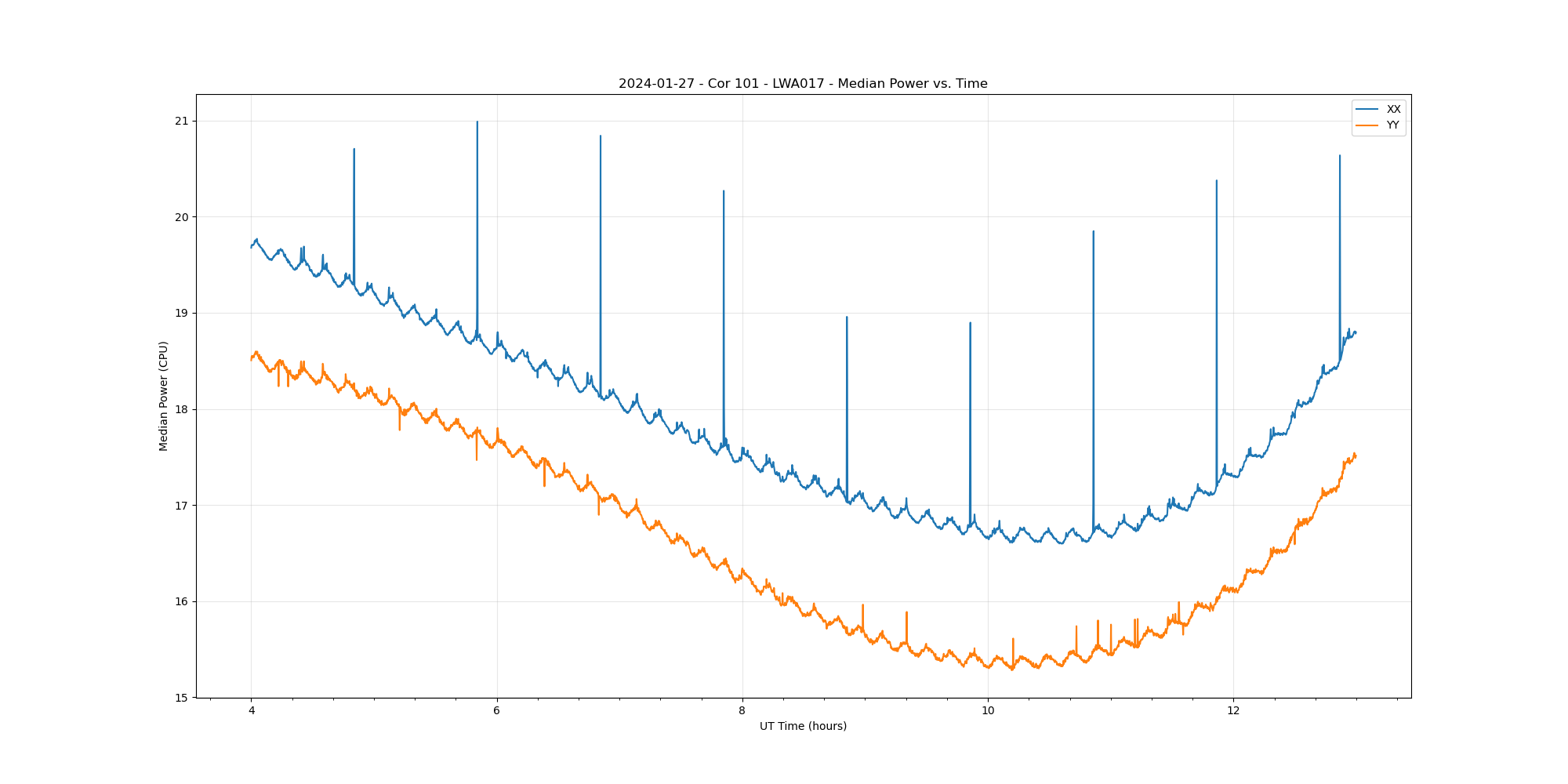Click the blue spike peak just before hour 9
This screenshot has height=784, width=1568.
click(x=847, y=318)
